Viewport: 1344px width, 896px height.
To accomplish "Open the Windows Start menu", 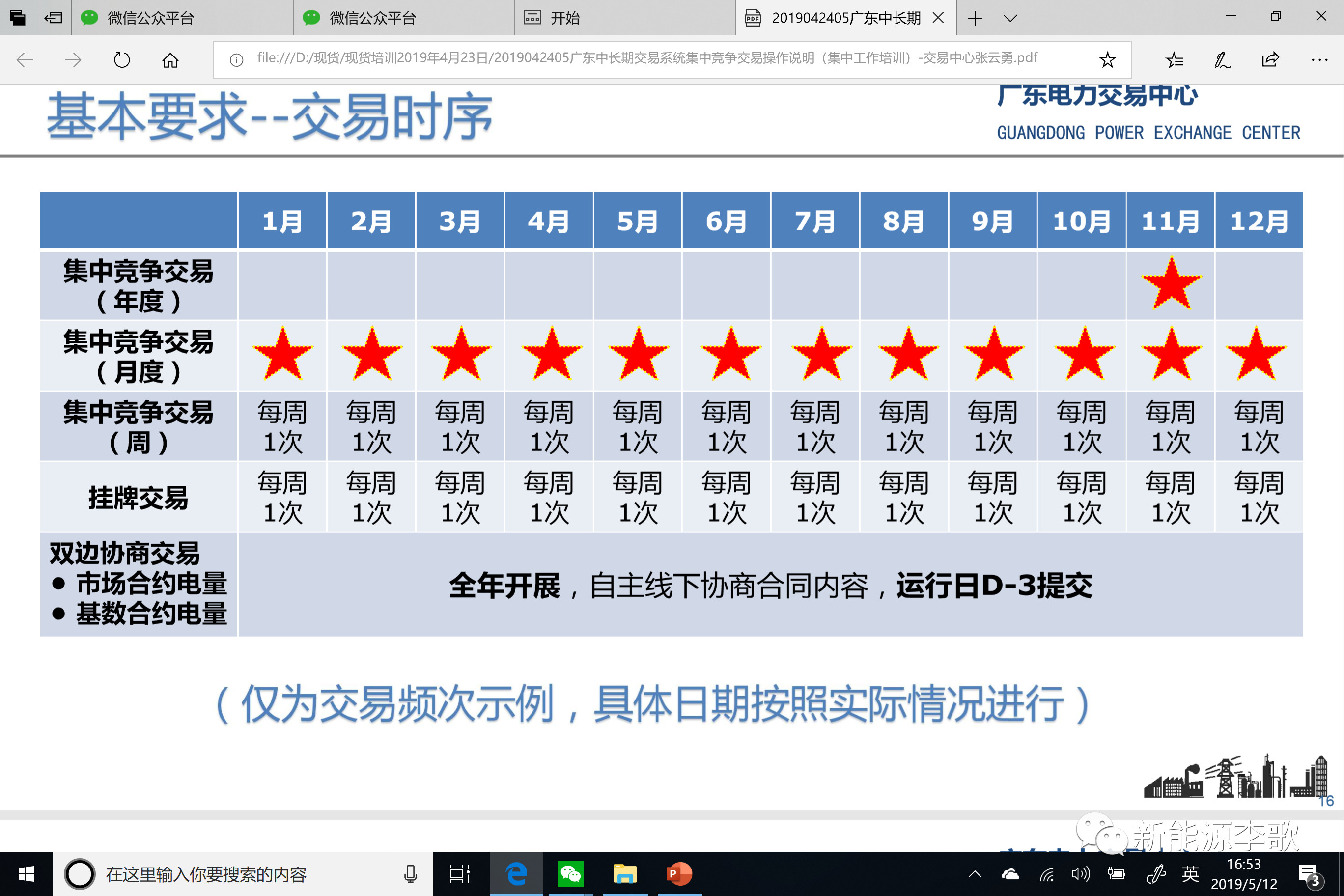I will click(27, 874).
